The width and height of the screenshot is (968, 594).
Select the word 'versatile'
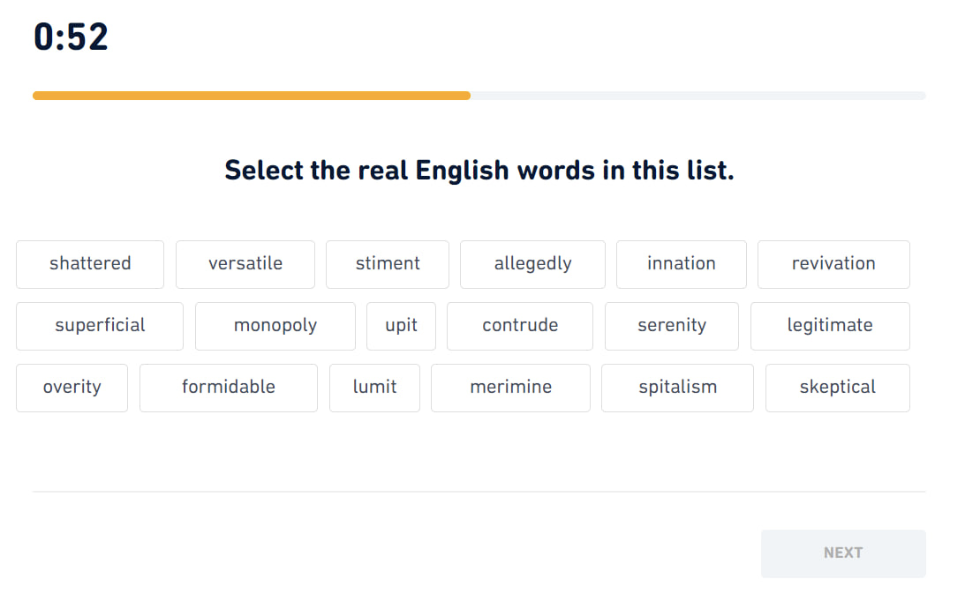245,264
